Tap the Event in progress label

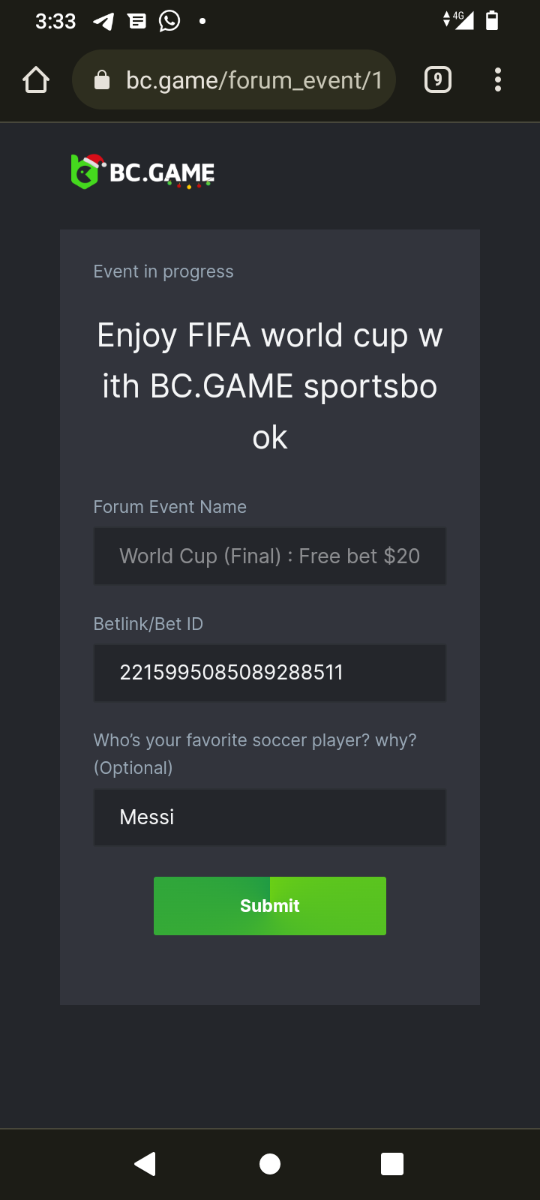pyautogui.click(x=163, y=272)
